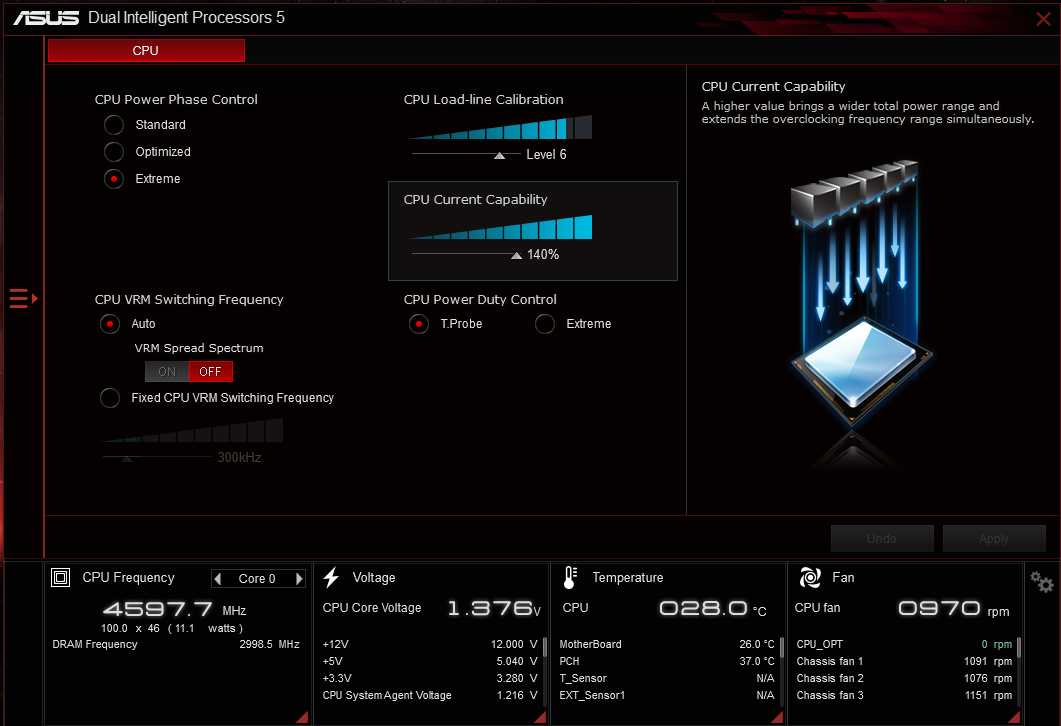Select Standard power phase control
Image resolution: width=1061 pixels, height=726 pixels.
(x=114, y=125)
